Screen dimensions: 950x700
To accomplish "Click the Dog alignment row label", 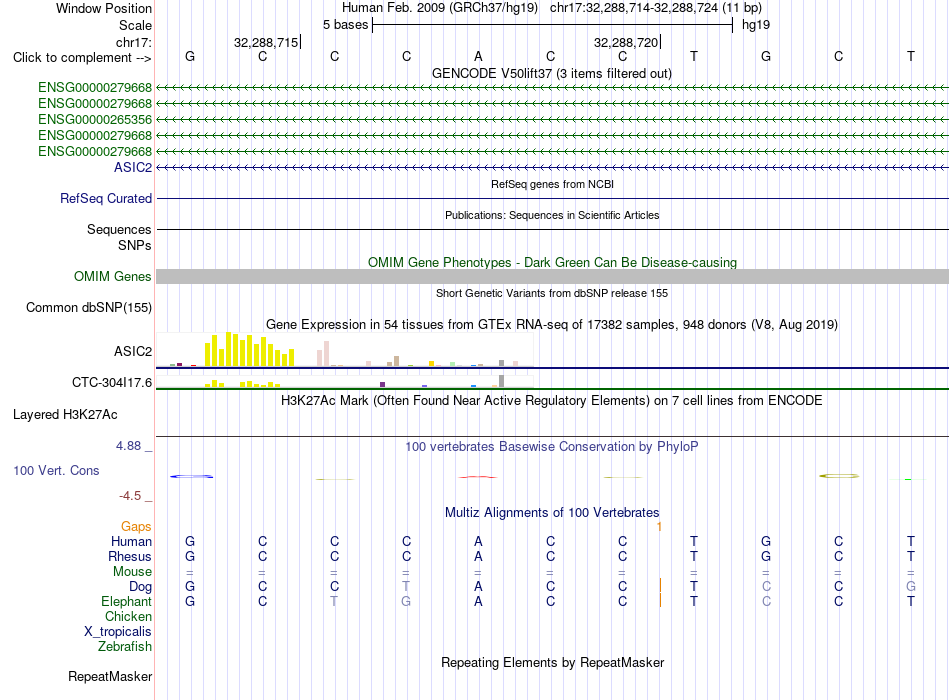I will click(x=140, y=587).
